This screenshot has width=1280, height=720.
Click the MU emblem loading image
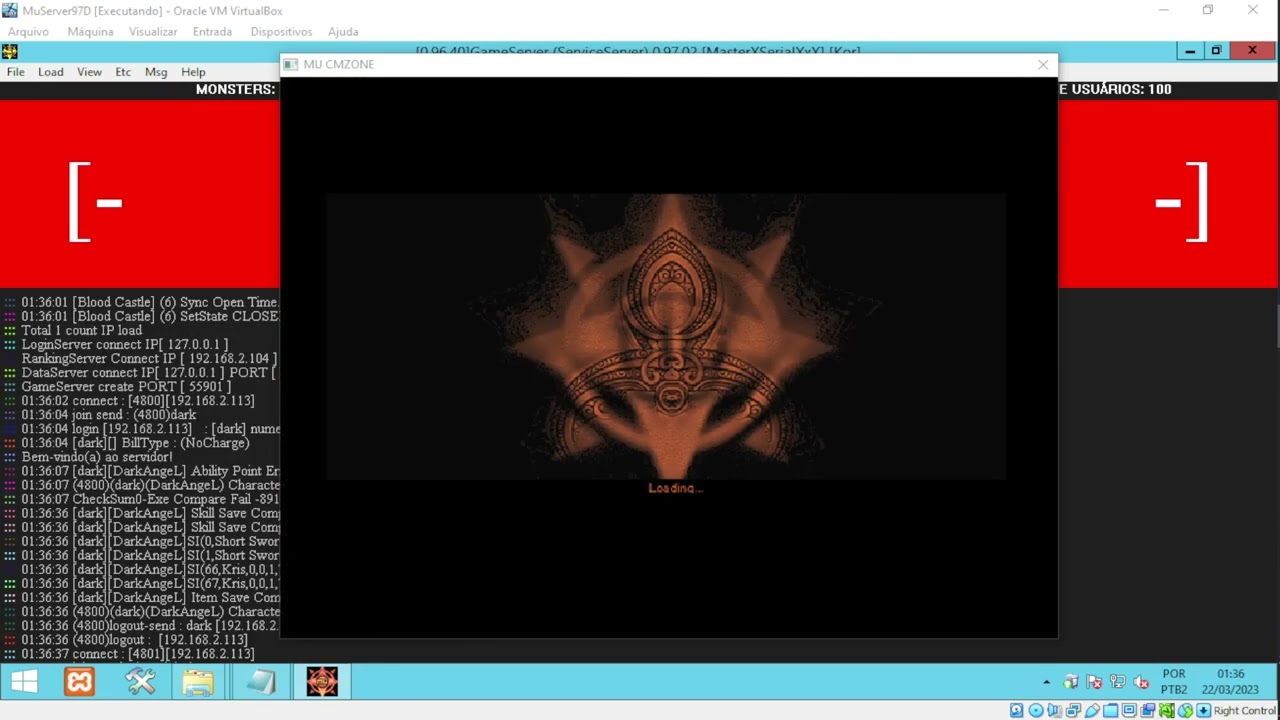(666, 337)
